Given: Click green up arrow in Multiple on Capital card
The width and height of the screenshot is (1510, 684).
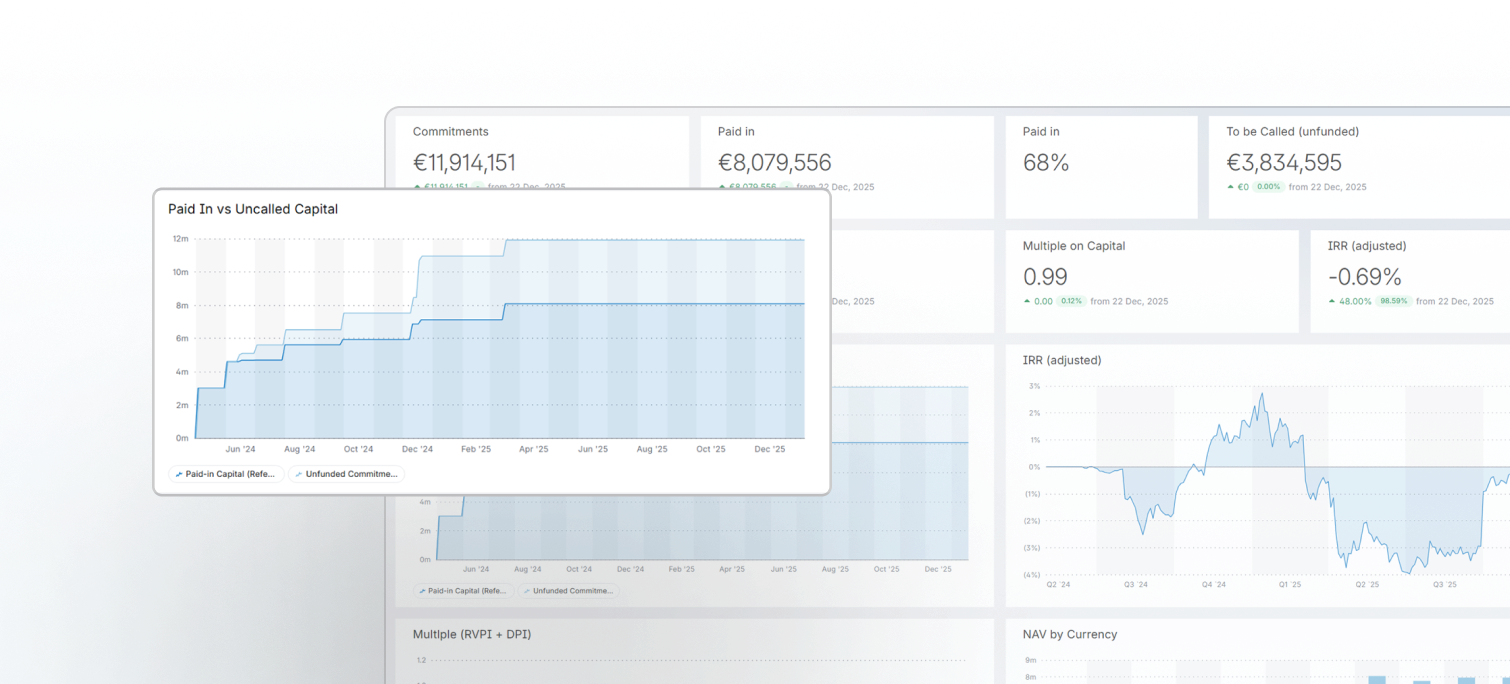Looking at the screenshot, I should click(x=1026, y=301).
